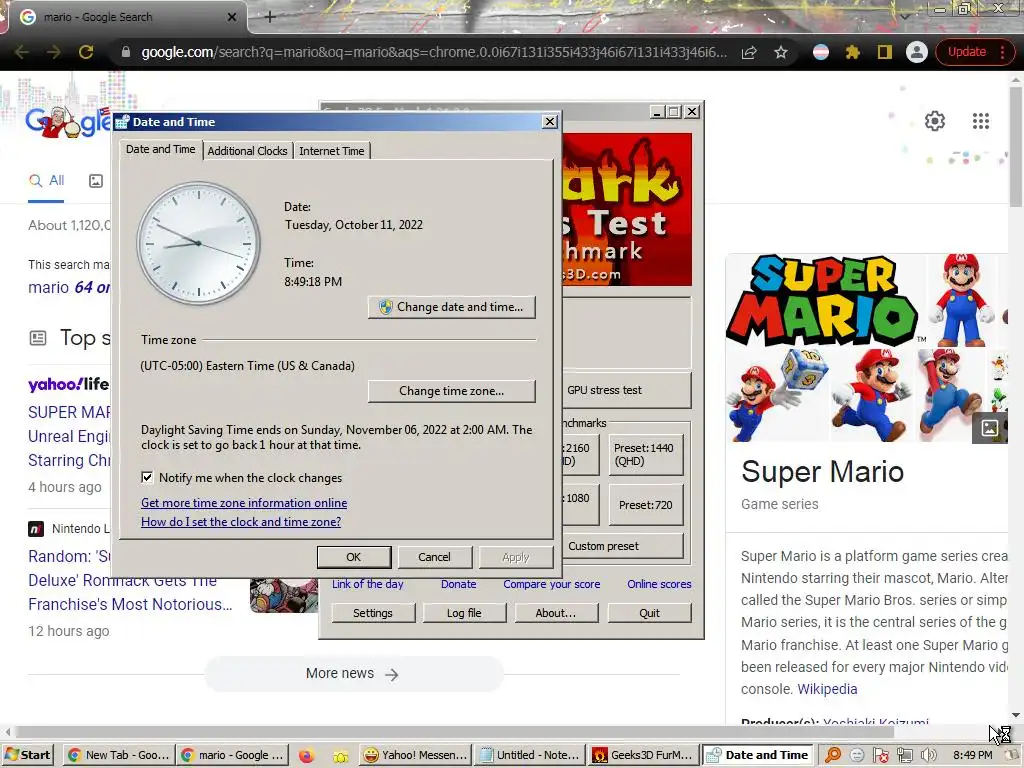Toggle Notify me when the clock changes
Screen dimensions: 1024x768
[147, 477]
